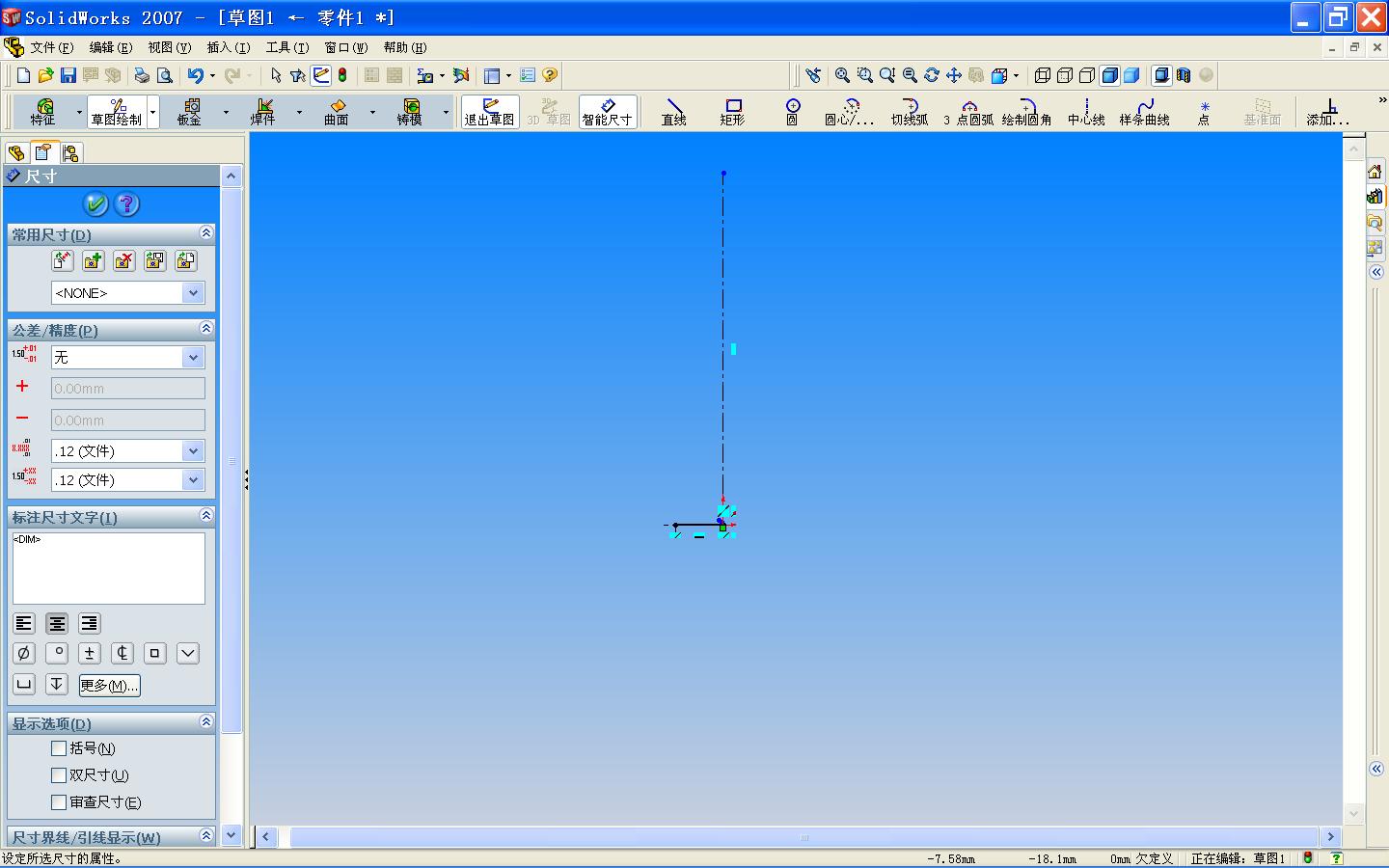Collapse the 显示选项(D) section
Image resolution: width=1389 pixels, height=868 pixels.
205,722
